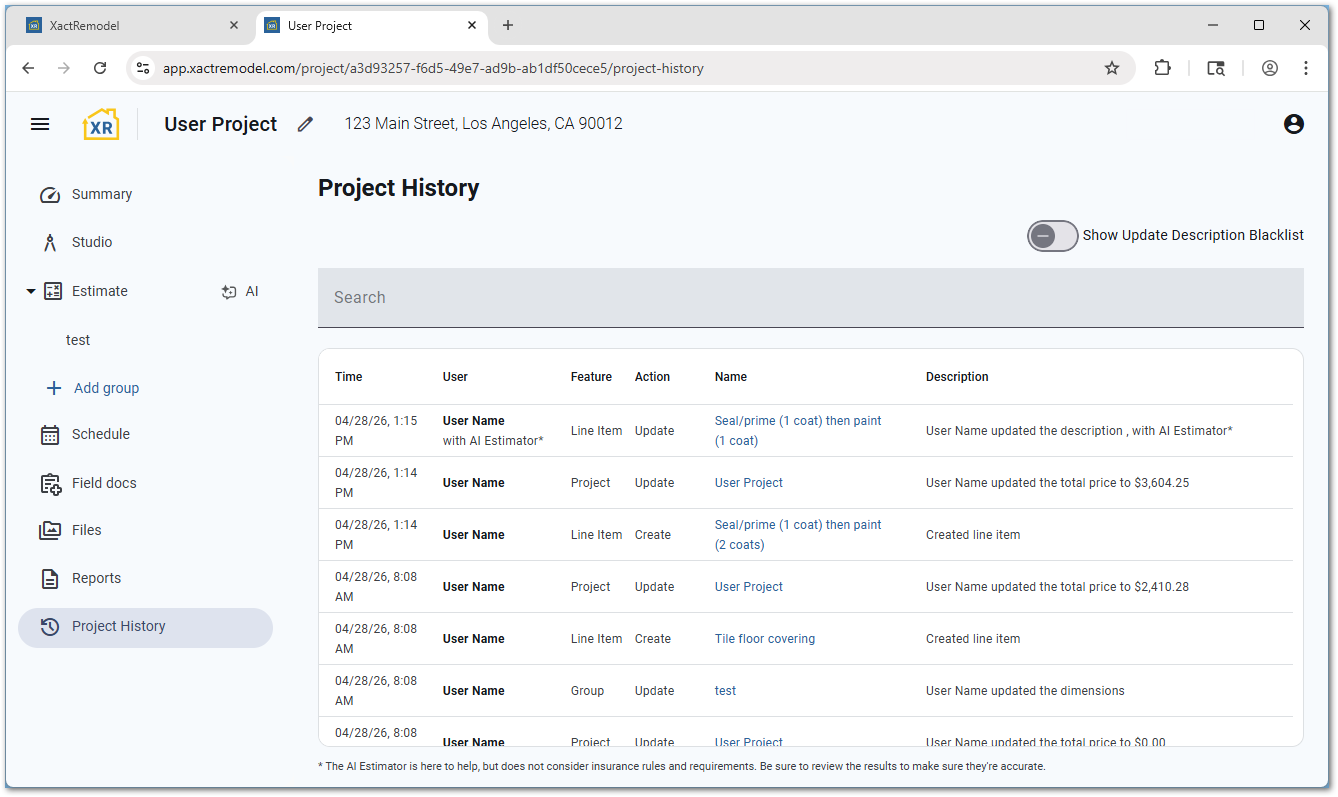Click the Summary gauge icon
This screenshot has width=1338, height=797.
(50, 195)
